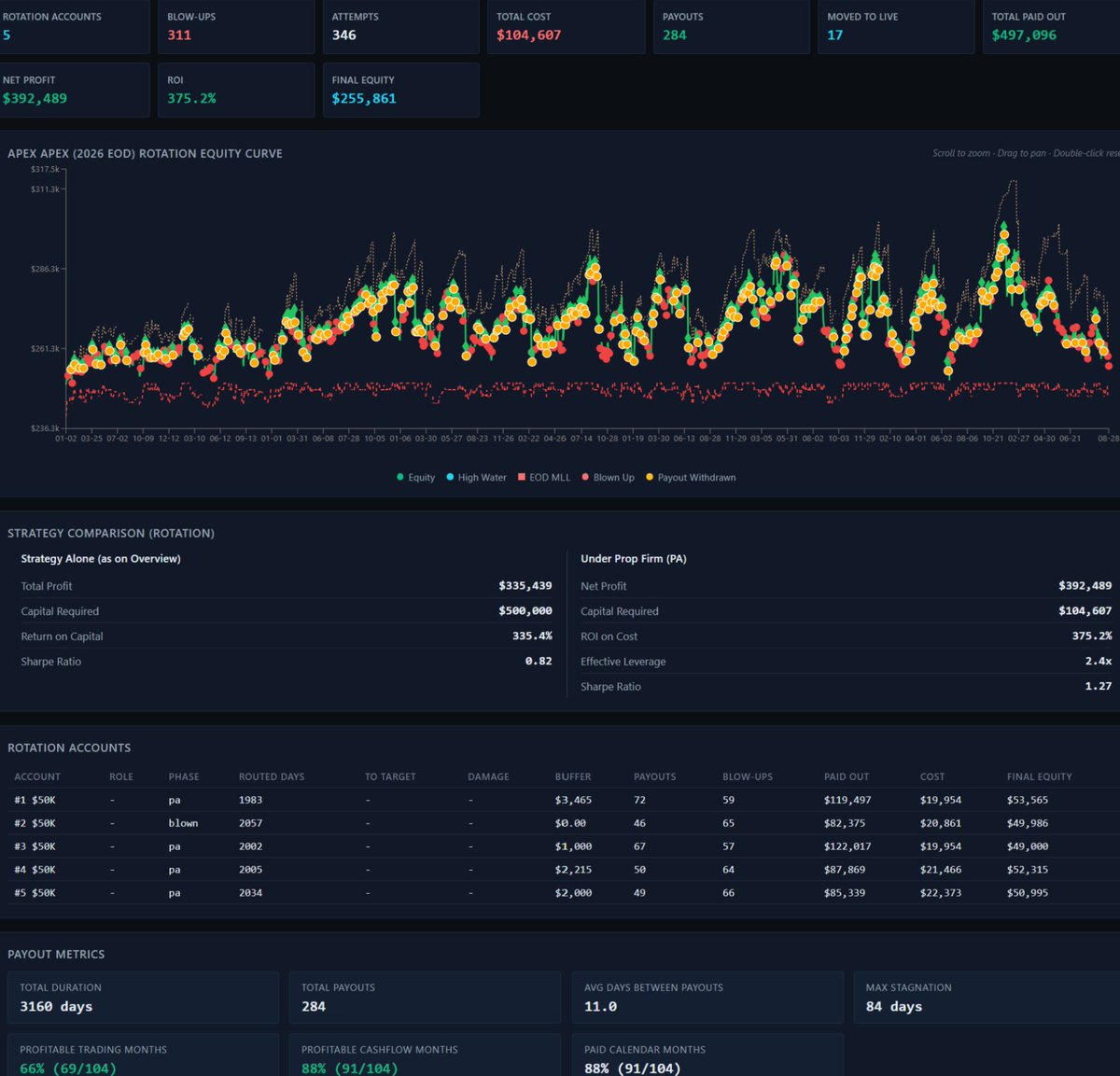Click the Total Paid Out amount $497,096

1024,35
